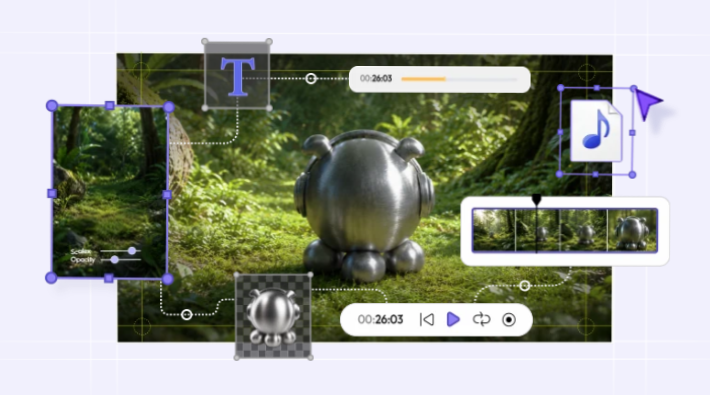Click the connector node left of the progress pill
The image size is (710, 395).
coord(311,78)
